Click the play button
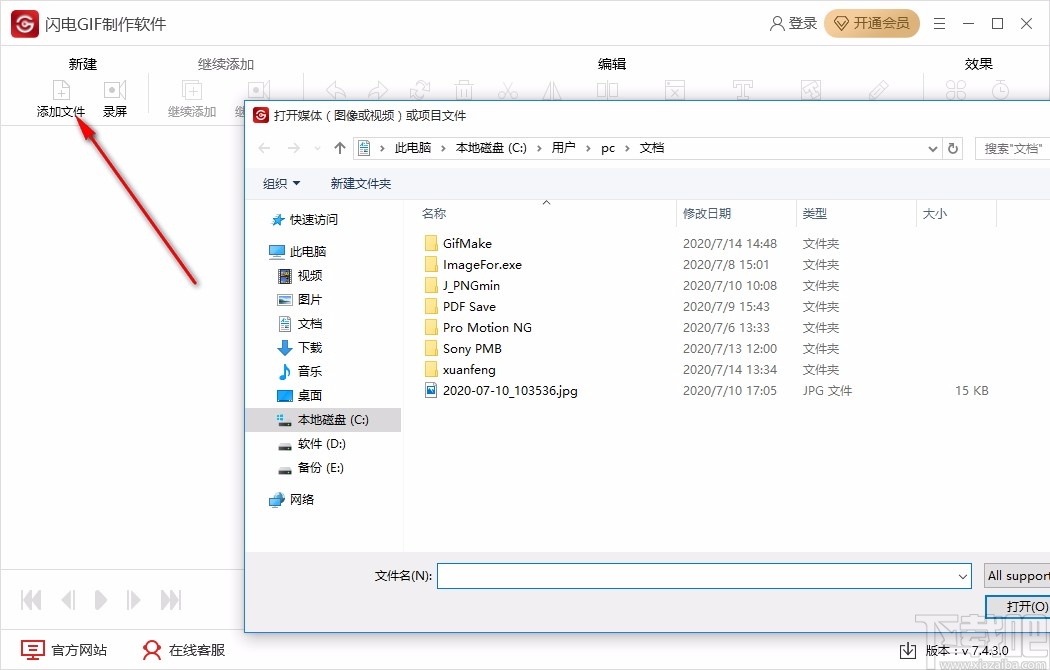 [x=100, y=600]
